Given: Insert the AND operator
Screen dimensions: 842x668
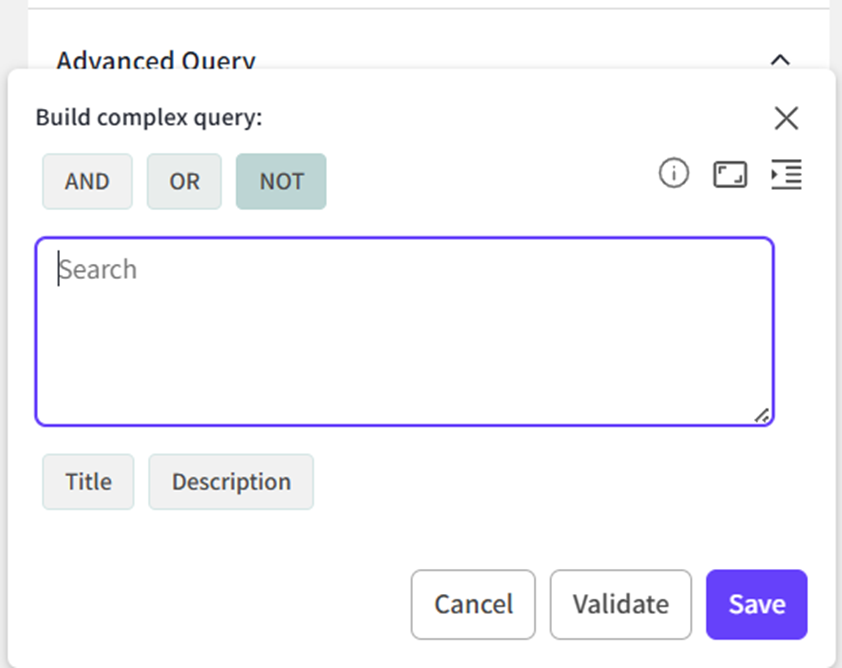Looking at the screenshot, I should tap(87, 182).
